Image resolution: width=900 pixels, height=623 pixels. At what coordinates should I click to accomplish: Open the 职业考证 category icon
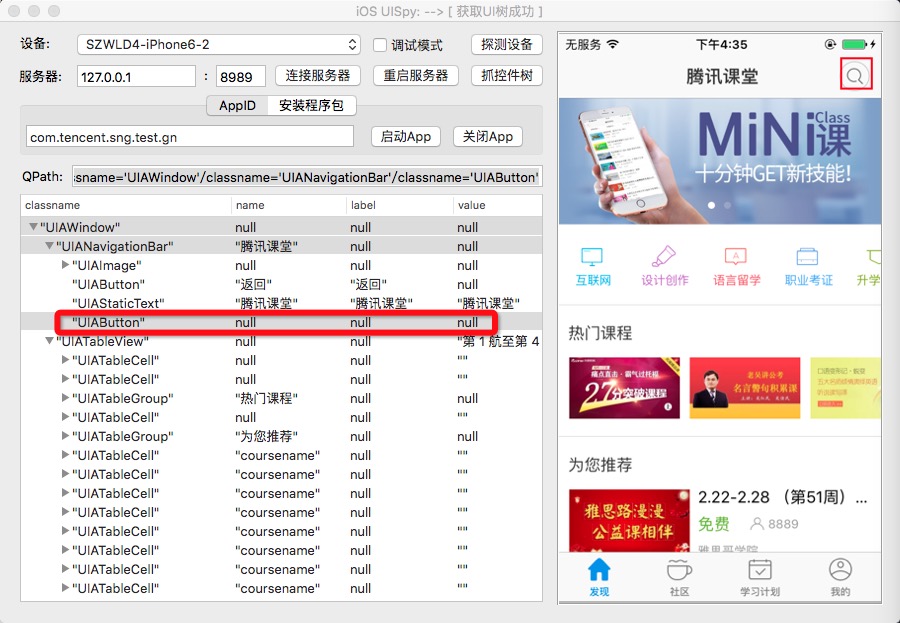807,257
